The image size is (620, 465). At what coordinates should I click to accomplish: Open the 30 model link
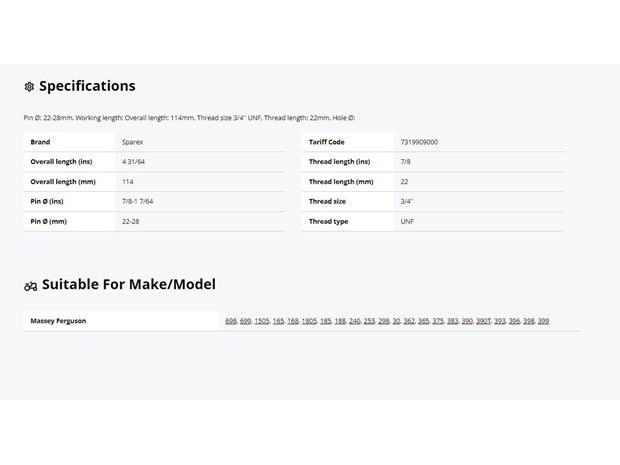coord(396,321)
